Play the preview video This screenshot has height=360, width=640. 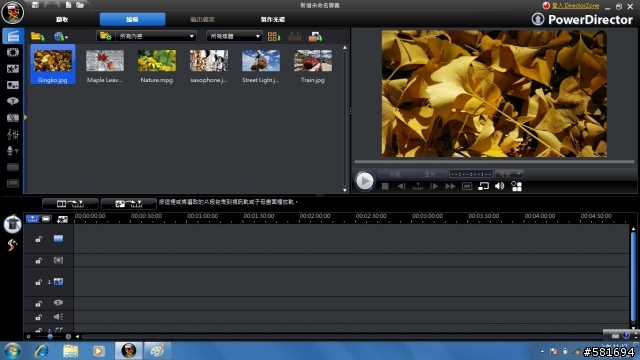click(x=364, y=181)
